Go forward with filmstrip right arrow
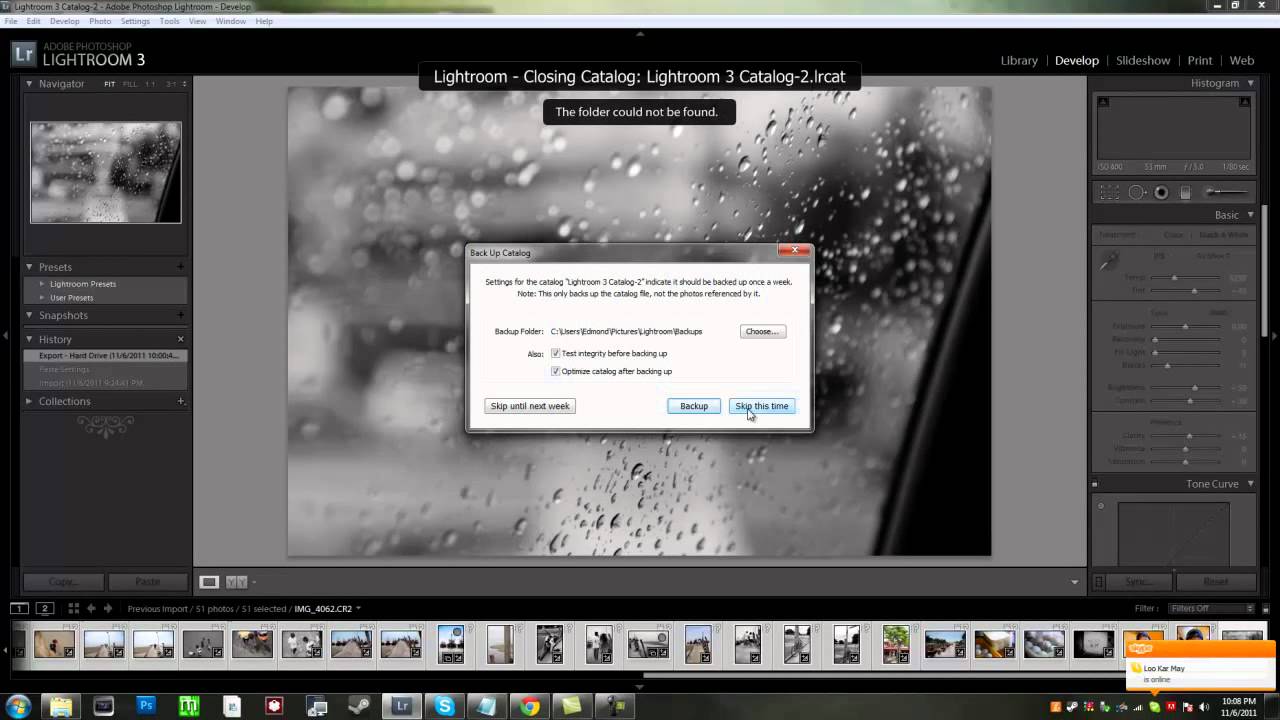Image resolution: width=1280 pixels, height=720 pixels. 107,608
